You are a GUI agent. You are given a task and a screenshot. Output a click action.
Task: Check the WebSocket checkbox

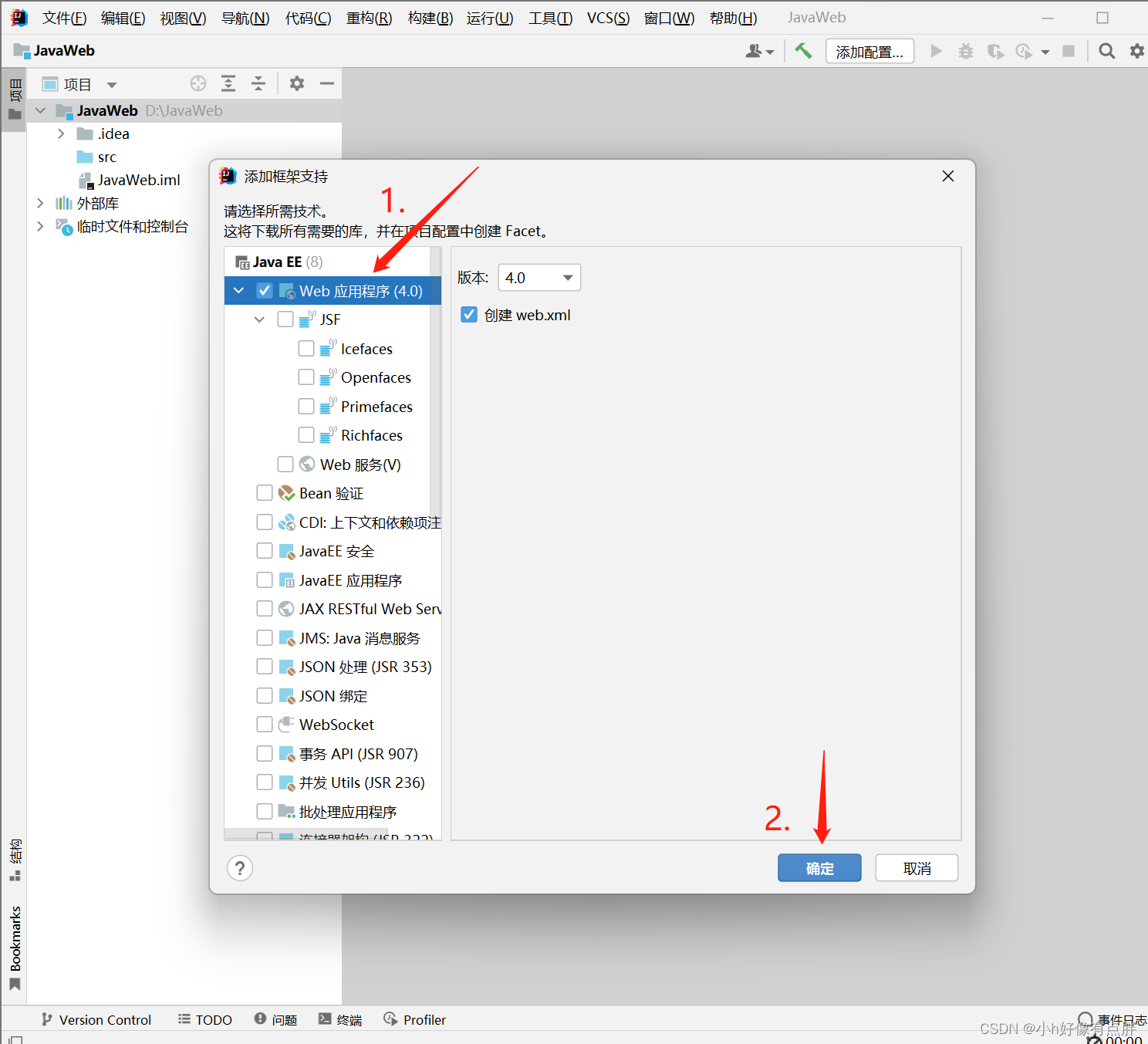tap(265, 725)
